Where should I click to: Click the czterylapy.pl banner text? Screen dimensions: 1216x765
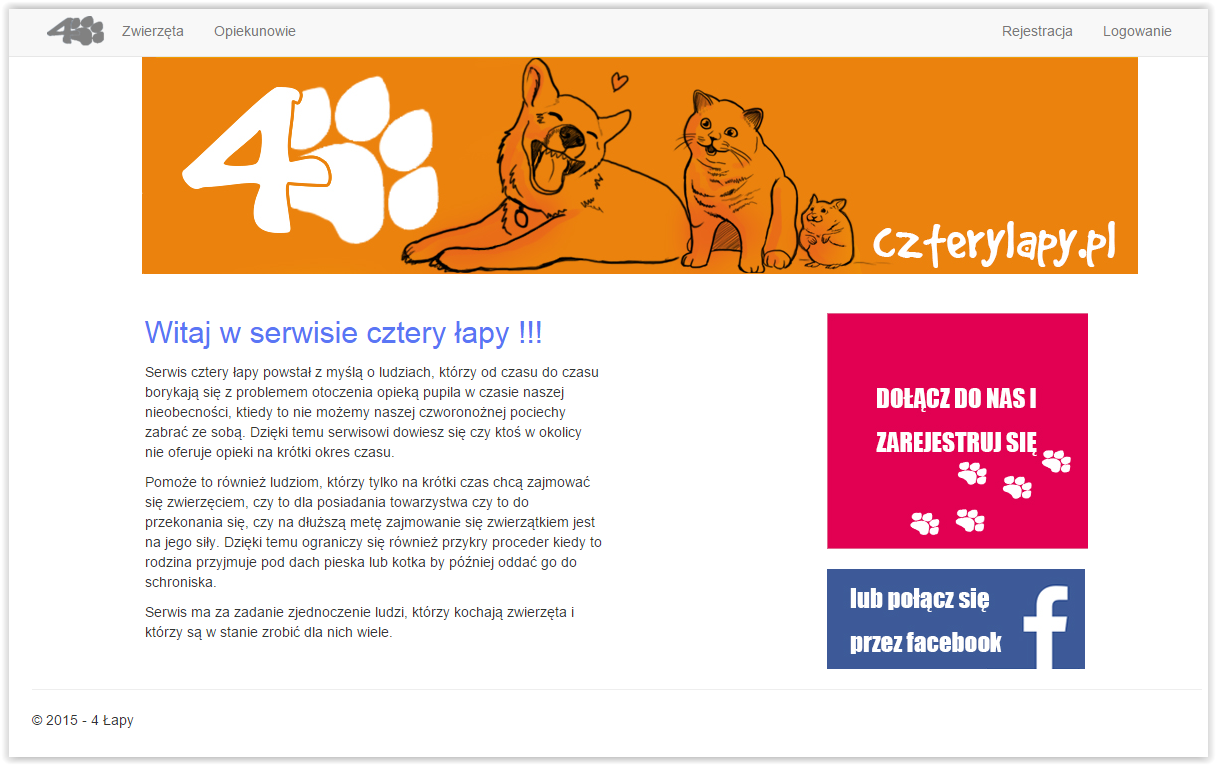(x=993, y=244)
